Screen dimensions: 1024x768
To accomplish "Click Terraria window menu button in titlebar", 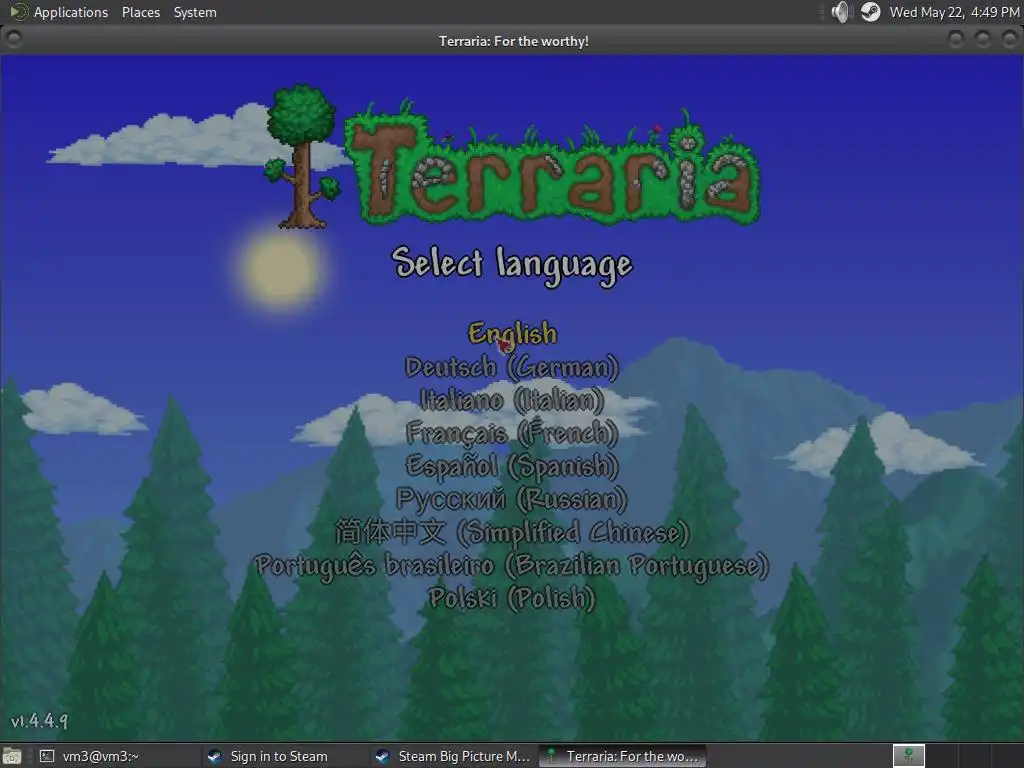I will 14,40.
